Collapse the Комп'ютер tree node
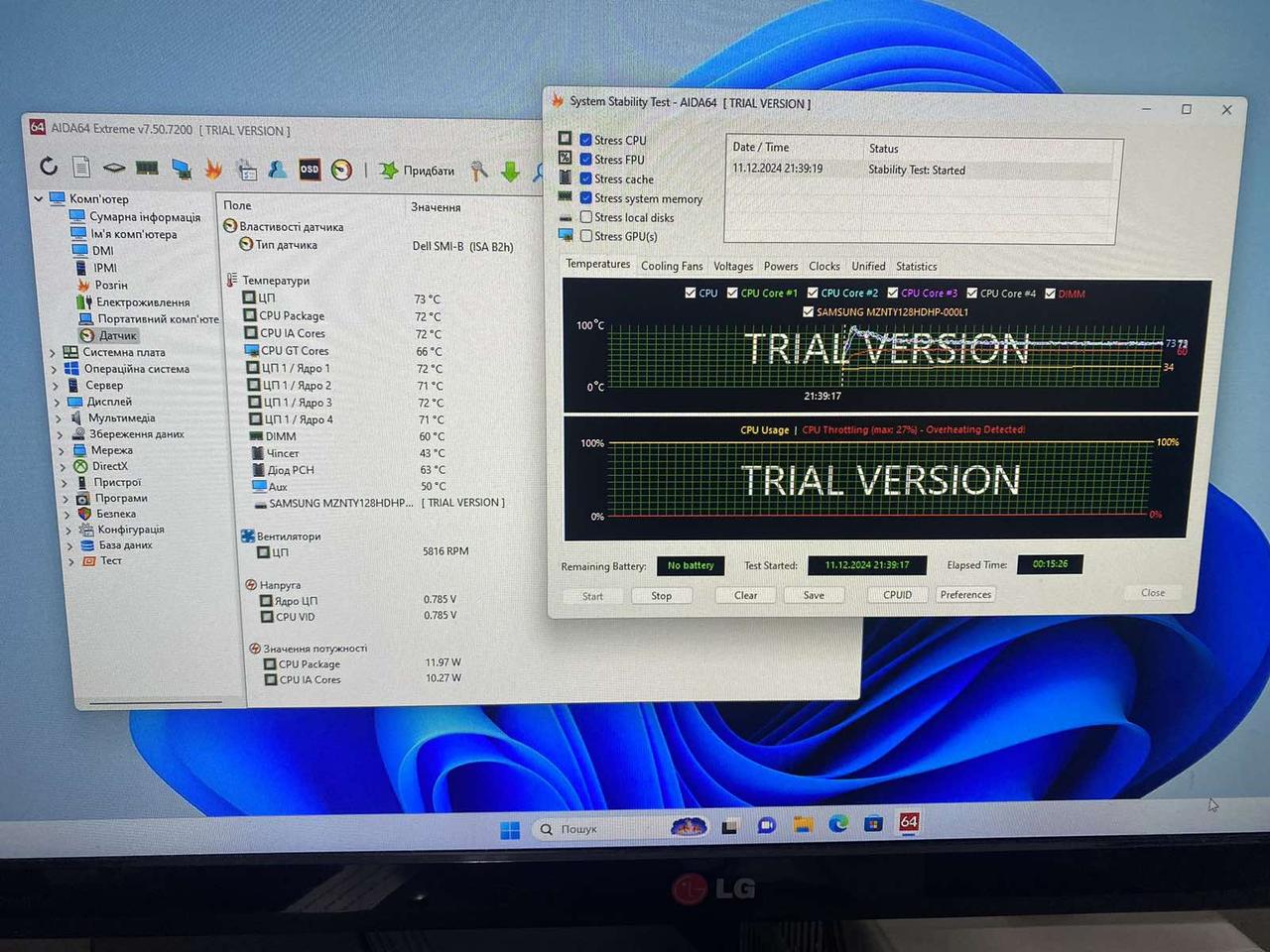Image resolution: width=1270 pixels, height=952 pixels. tap(39, 198)
